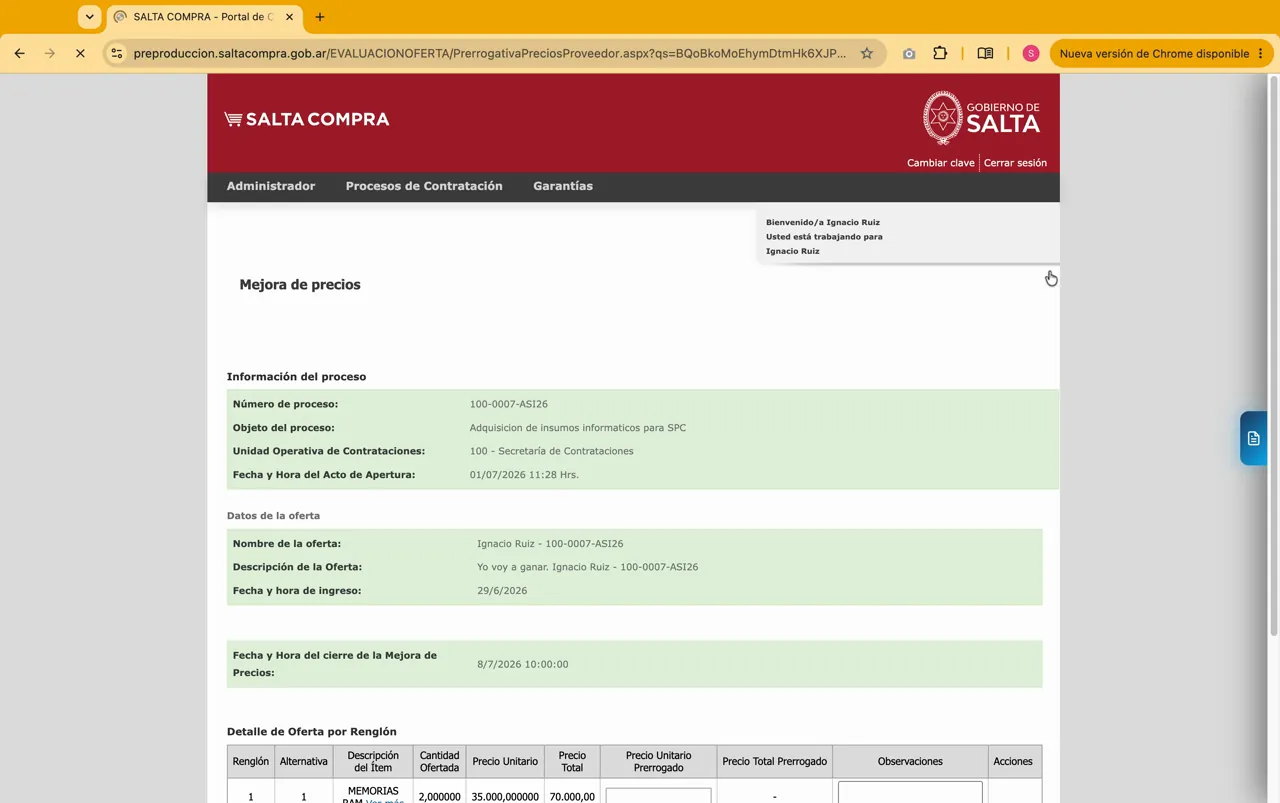
Task: Click the Renglón column header
Action: point(251,761)
